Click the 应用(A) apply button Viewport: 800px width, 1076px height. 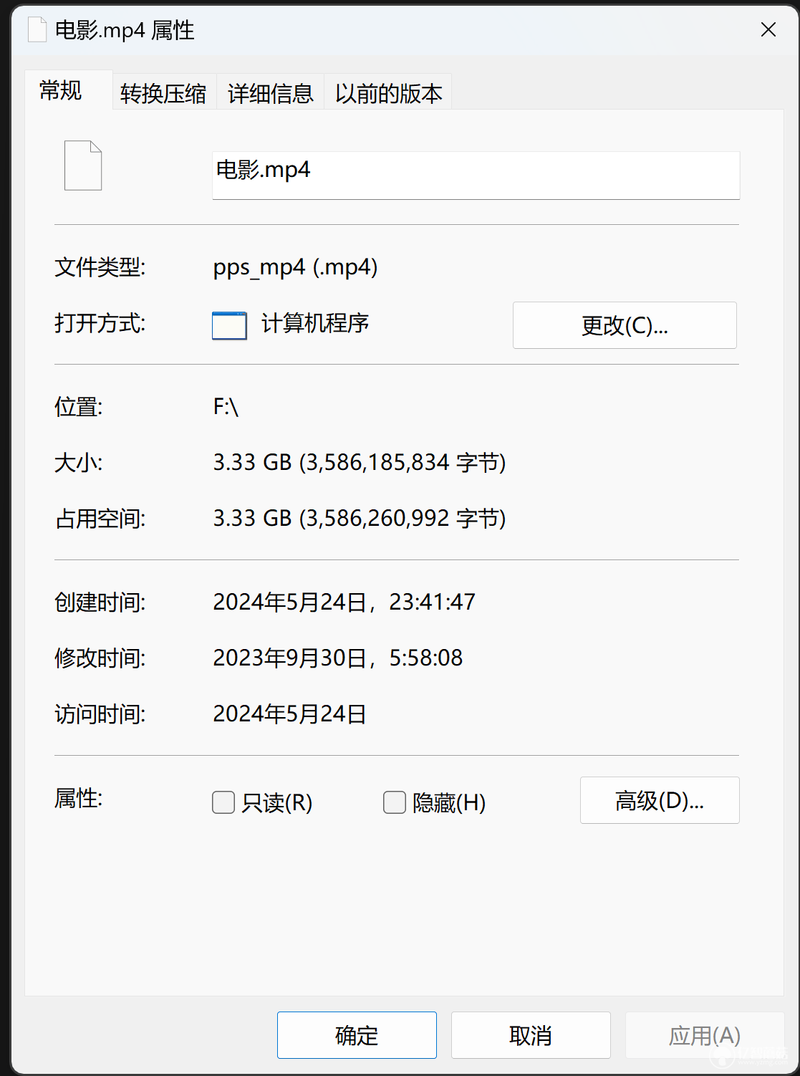click(x=705, y=1035)
